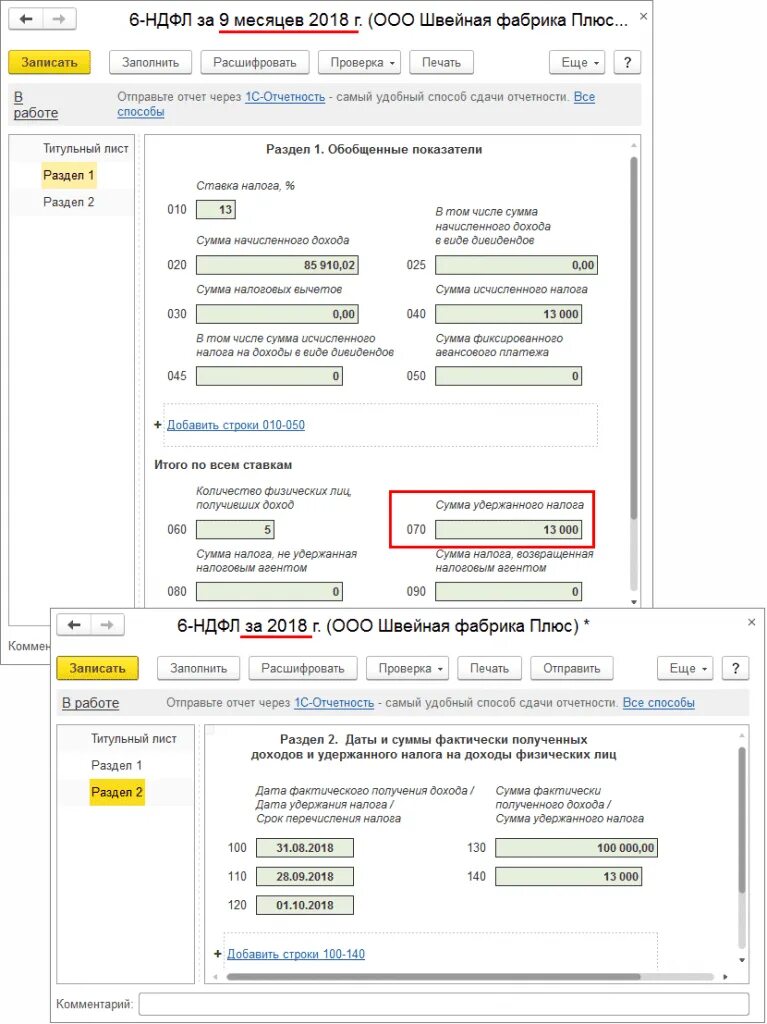
Task: Click field 040 calculated tax 13 000
Action: coord(508,314)
